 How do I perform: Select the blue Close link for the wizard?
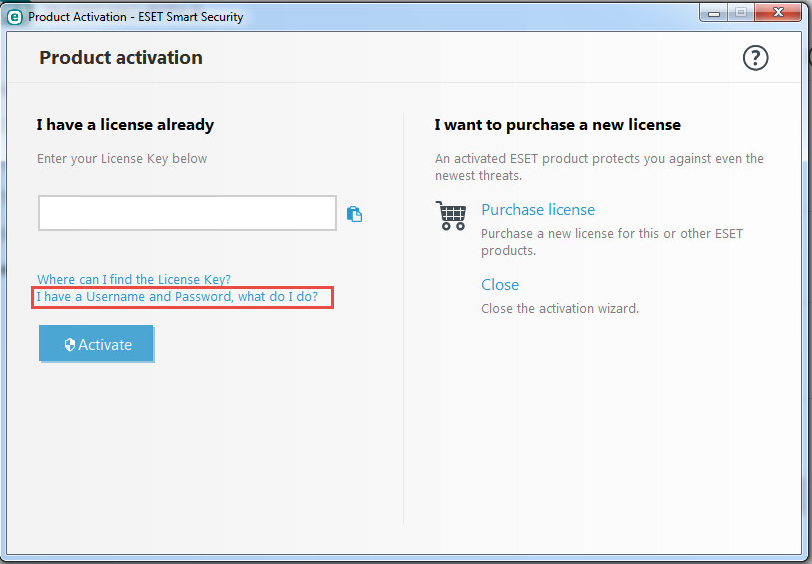point(500,284)
